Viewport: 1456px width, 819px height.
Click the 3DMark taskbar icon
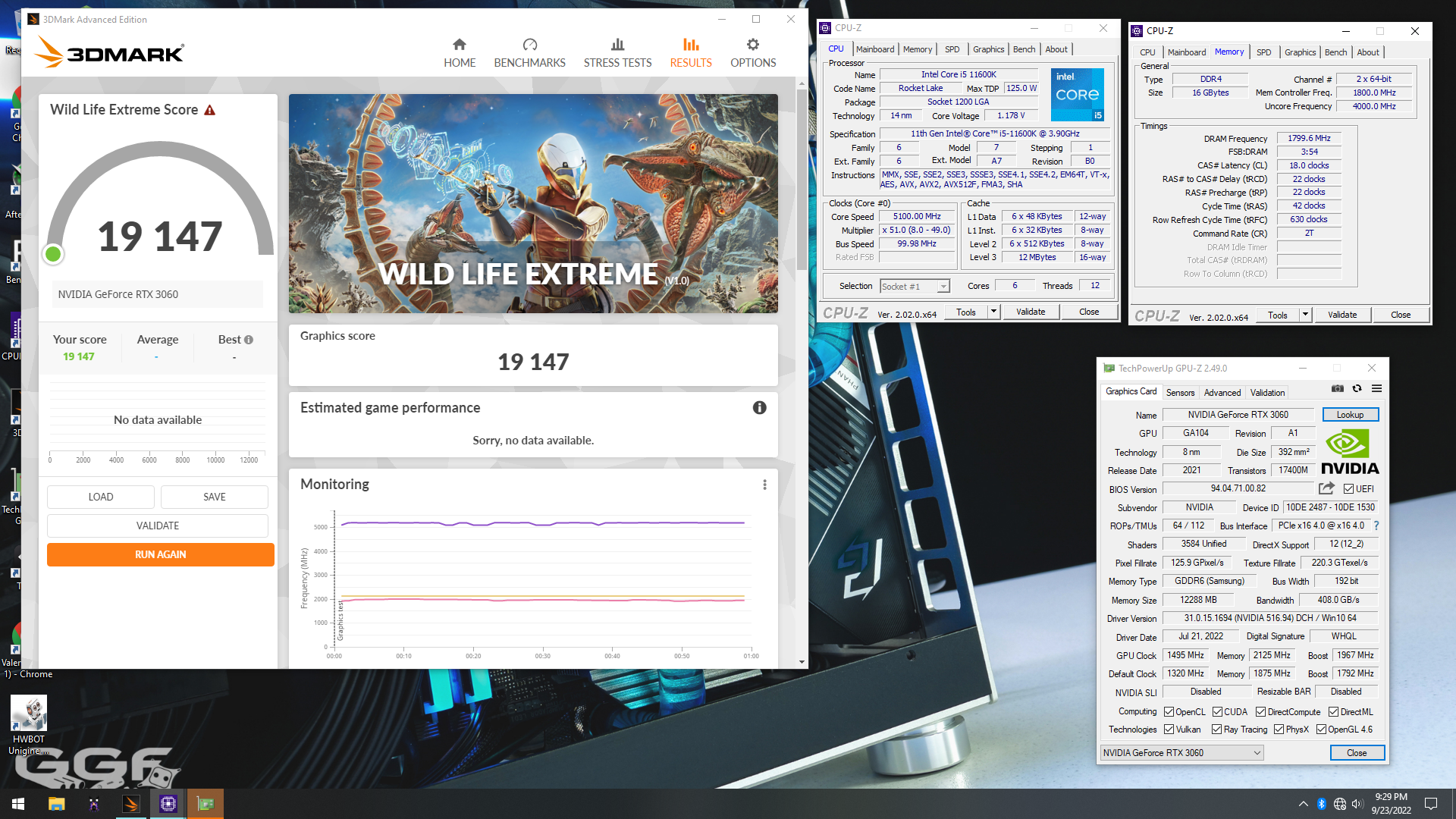(x=130, y=804)
